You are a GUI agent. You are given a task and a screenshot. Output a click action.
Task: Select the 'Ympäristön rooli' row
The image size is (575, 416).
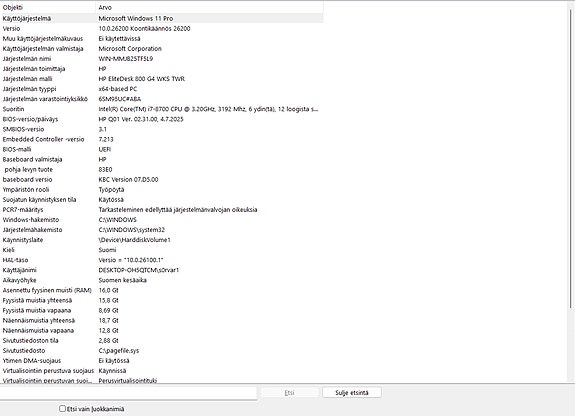(x=26, y=190)
